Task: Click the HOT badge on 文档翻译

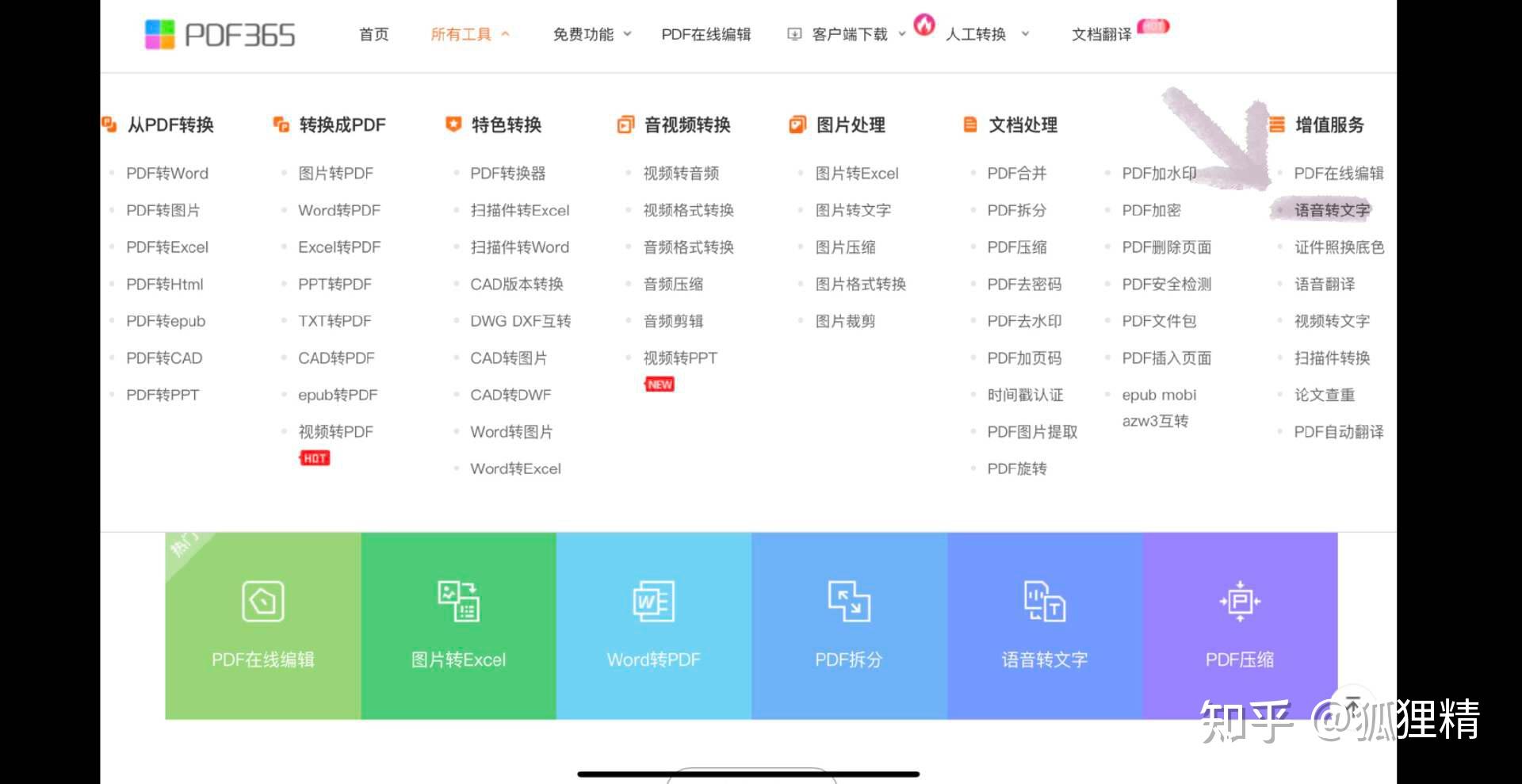Action: tap(1153, 26)
